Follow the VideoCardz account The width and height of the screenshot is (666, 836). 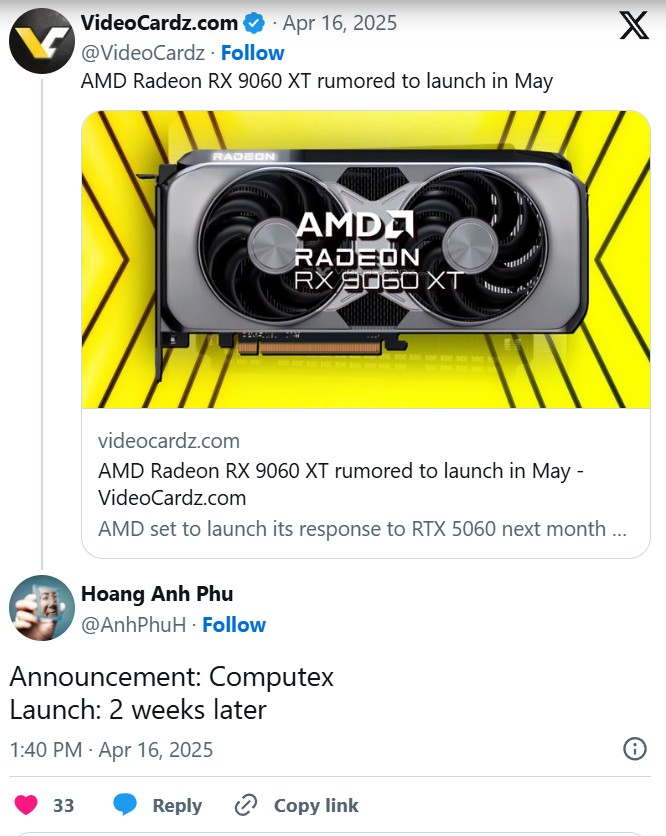[252, 53]
